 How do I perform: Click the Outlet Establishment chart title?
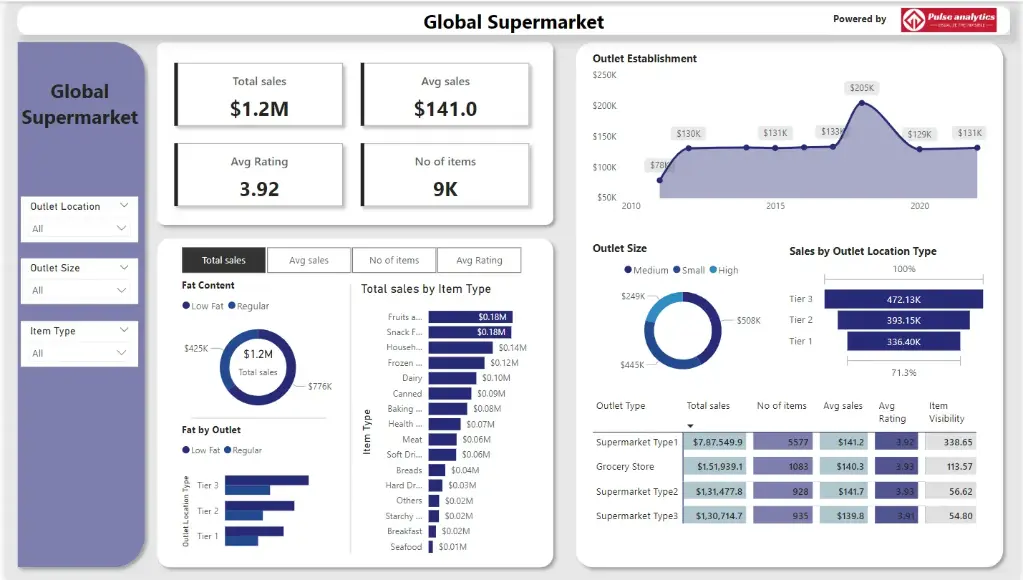pos(645,59)
